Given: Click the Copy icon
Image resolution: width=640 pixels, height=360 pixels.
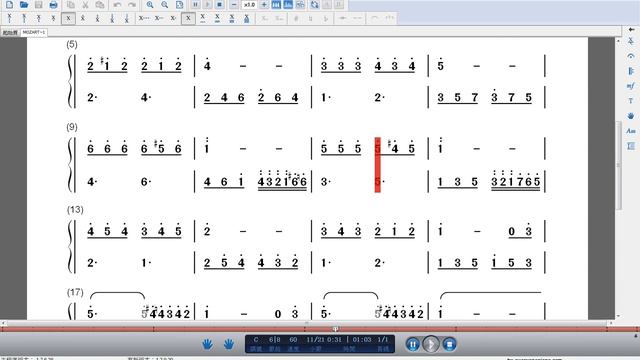Looking at the screenshot, I should pos(71,5).
